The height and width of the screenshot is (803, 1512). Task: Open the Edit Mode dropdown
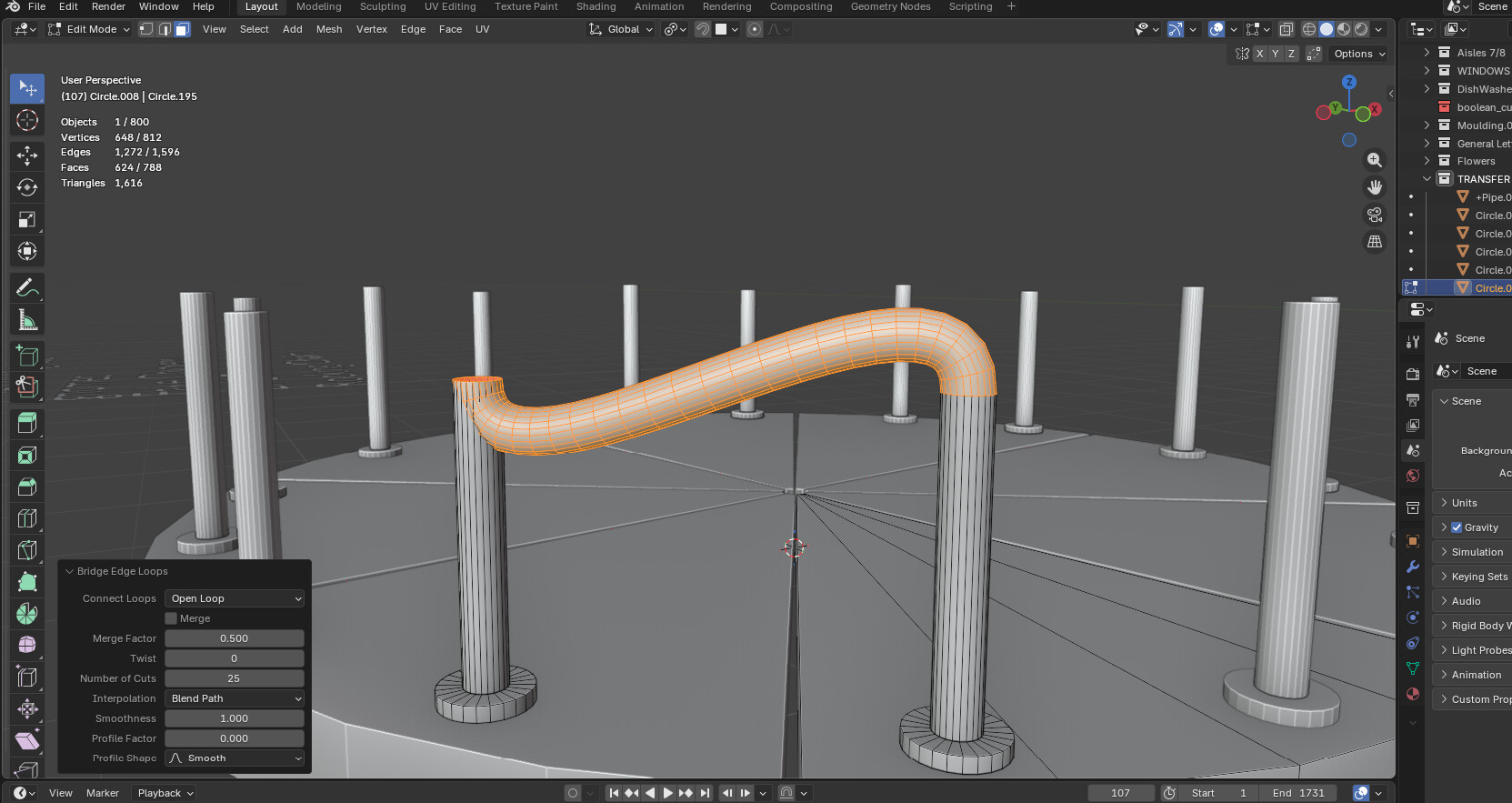89,29
